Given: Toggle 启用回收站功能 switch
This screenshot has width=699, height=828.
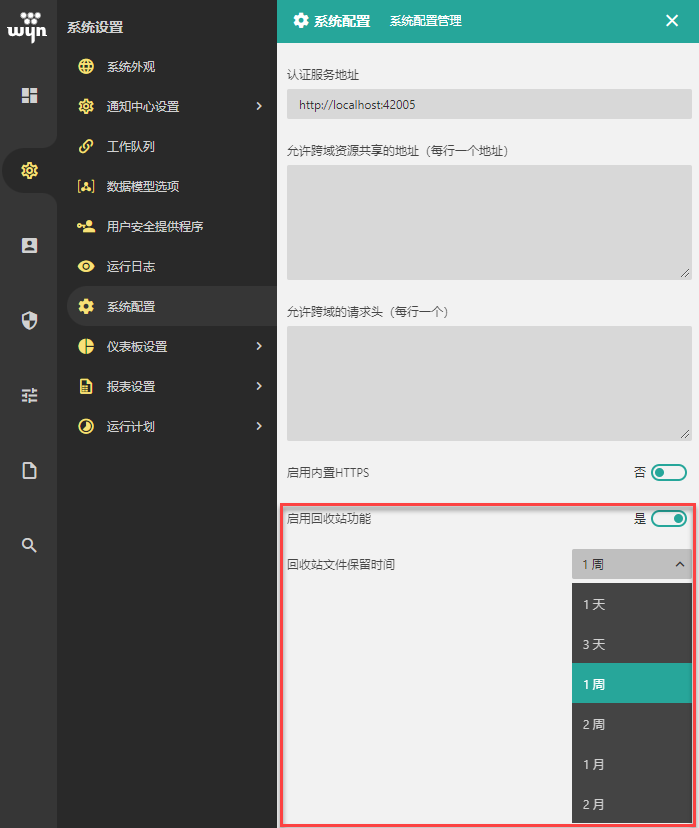Looking at the screenshot, I should point(669,519).
